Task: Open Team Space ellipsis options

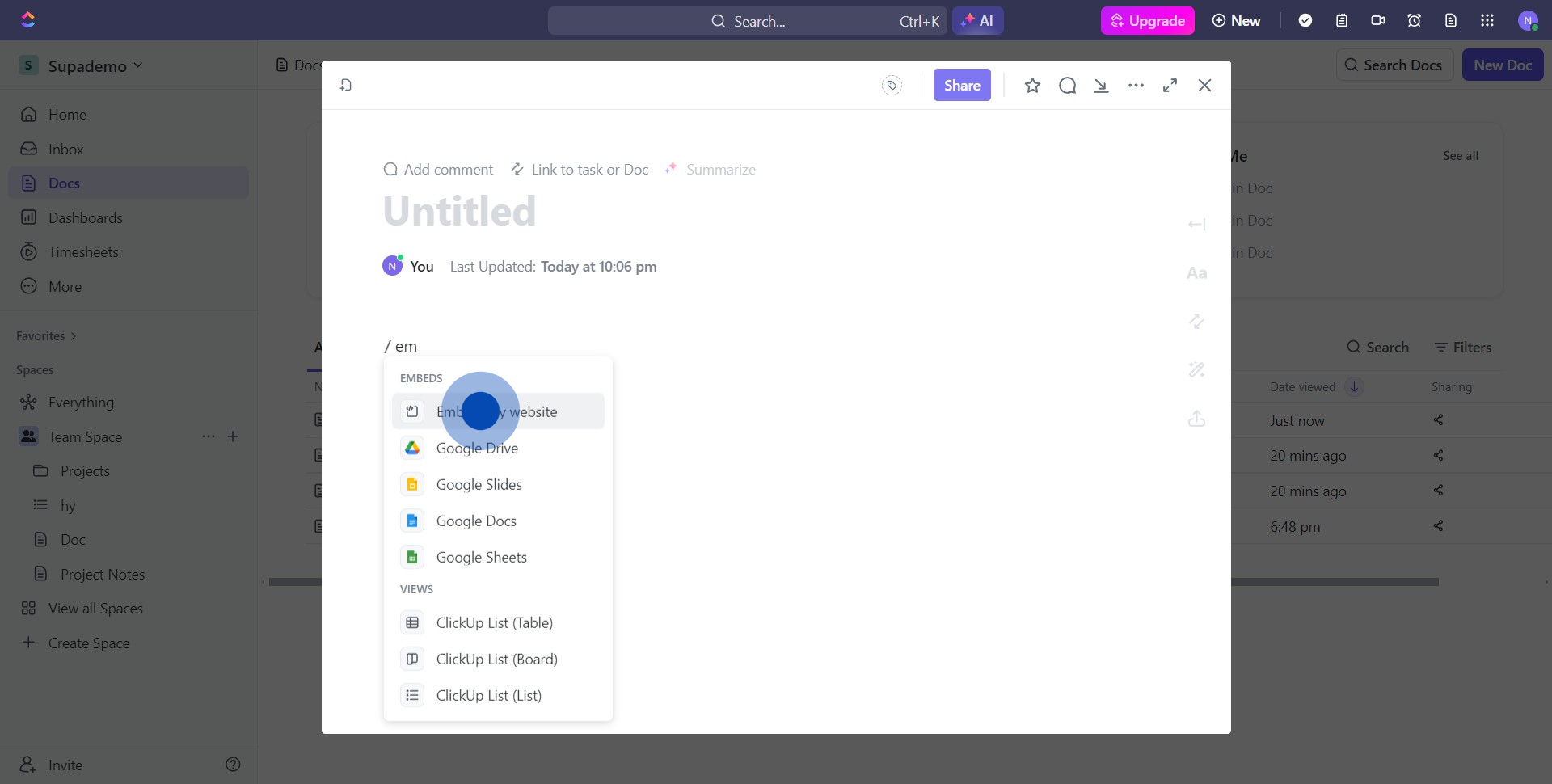Action: tap(209, 436)
